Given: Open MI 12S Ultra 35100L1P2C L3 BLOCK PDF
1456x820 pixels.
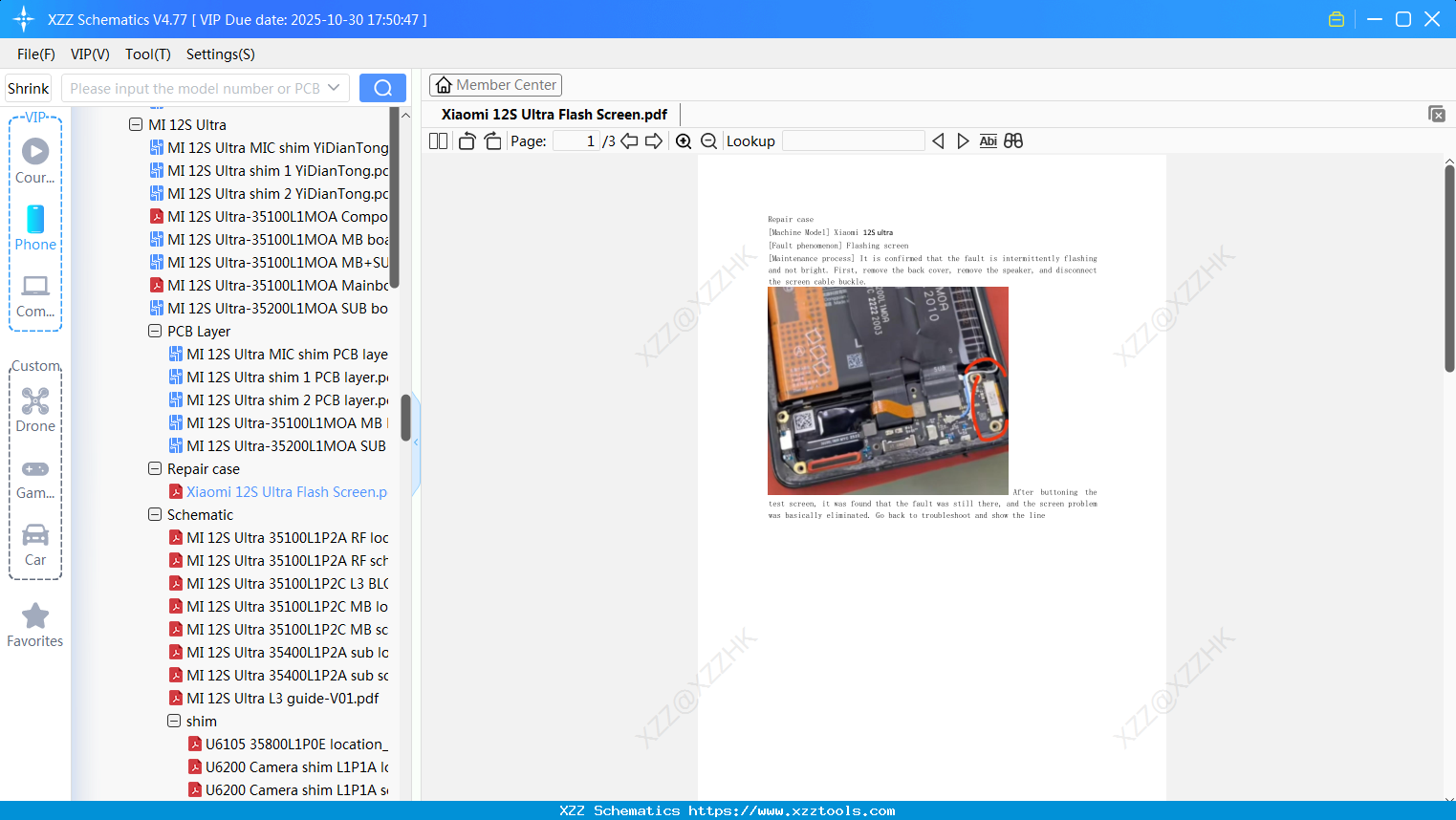Looking at the screenshot, I should click(x=287, y=583).
